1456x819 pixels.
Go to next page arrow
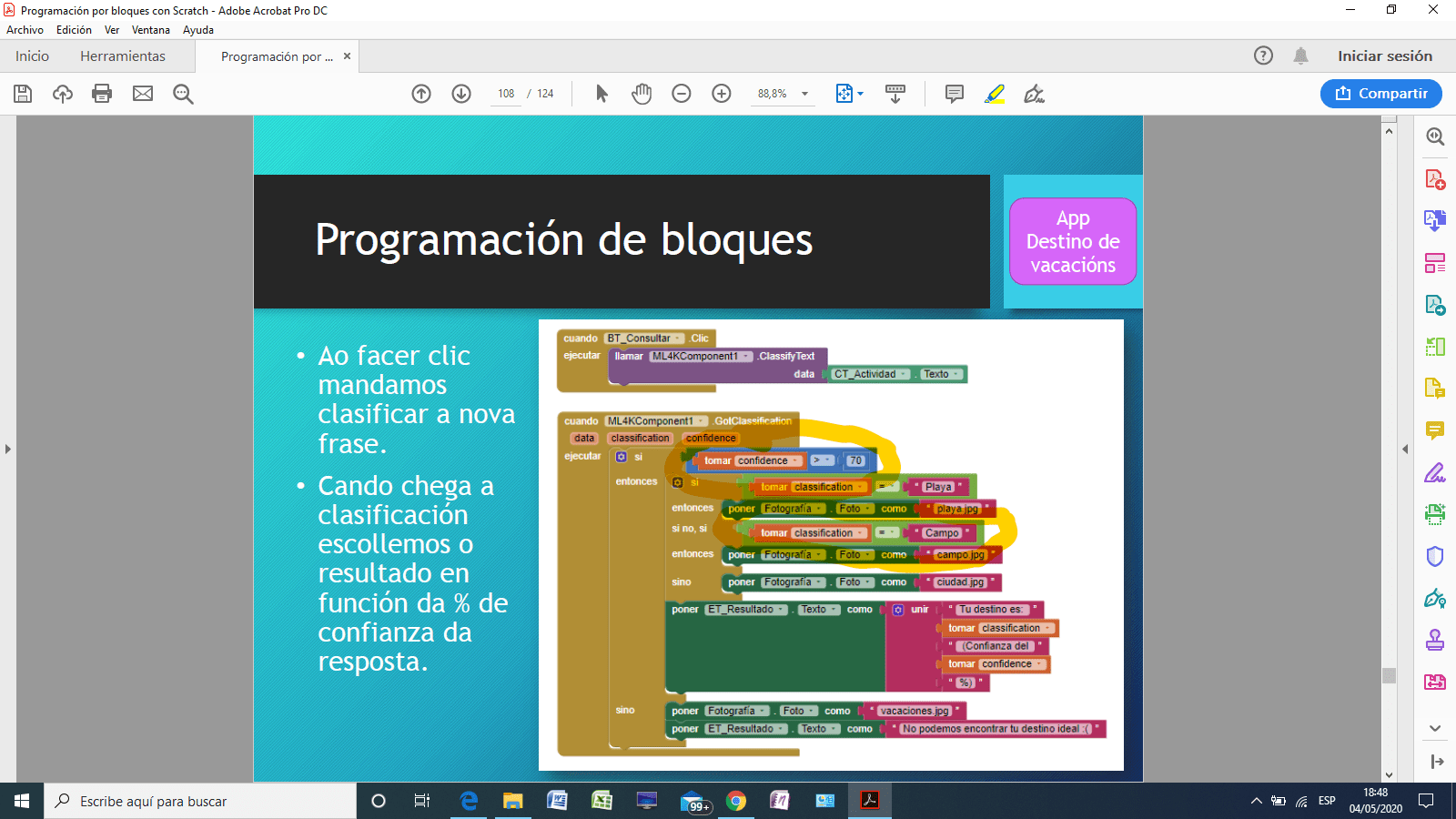point(461,94)
